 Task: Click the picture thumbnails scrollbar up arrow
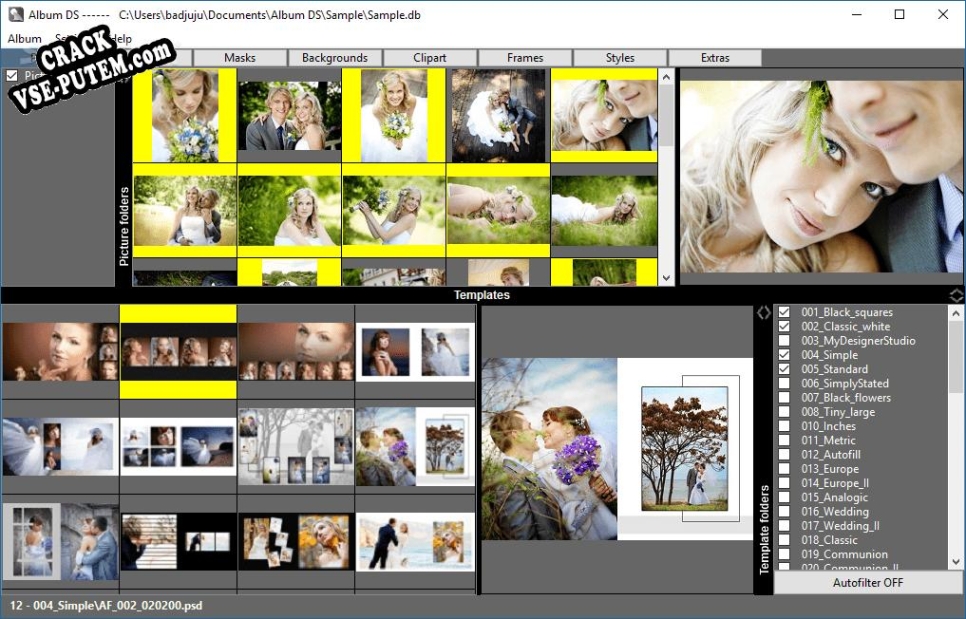click(x=666, y=77)
